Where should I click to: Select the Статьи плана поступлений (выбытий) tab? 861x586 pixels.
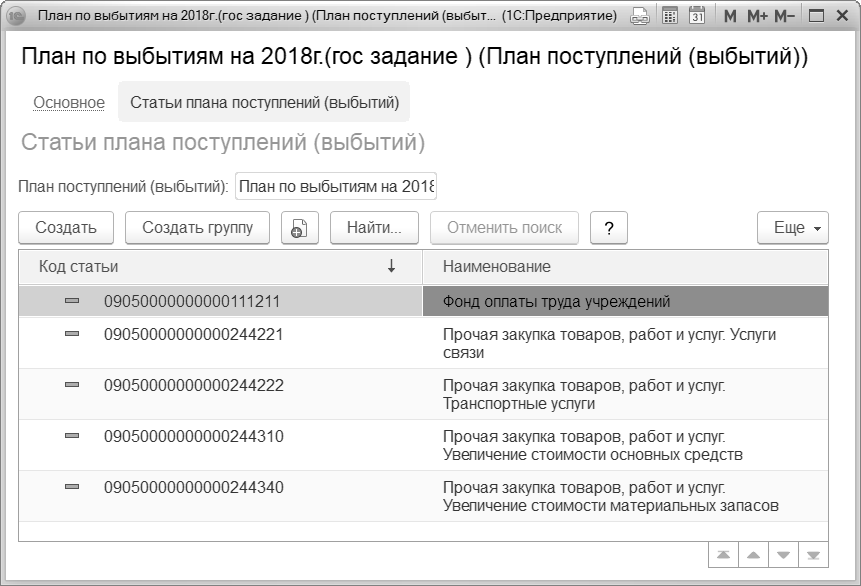(x=264, y=103)
